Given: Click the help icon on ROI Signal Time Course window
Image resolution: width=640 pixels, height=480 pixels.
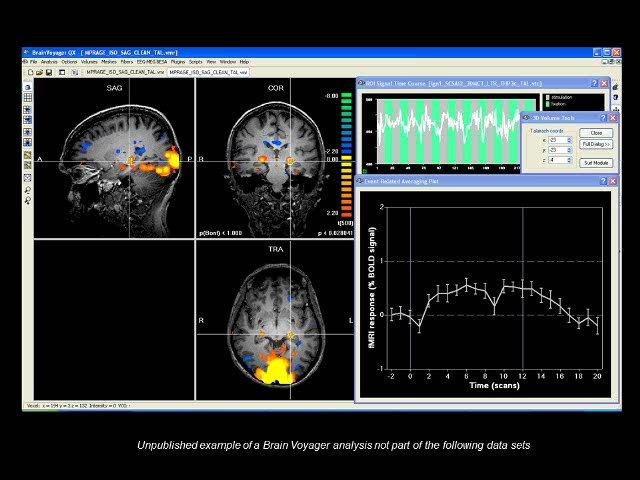Looking at the screenshot, I should tap(592, 84).
